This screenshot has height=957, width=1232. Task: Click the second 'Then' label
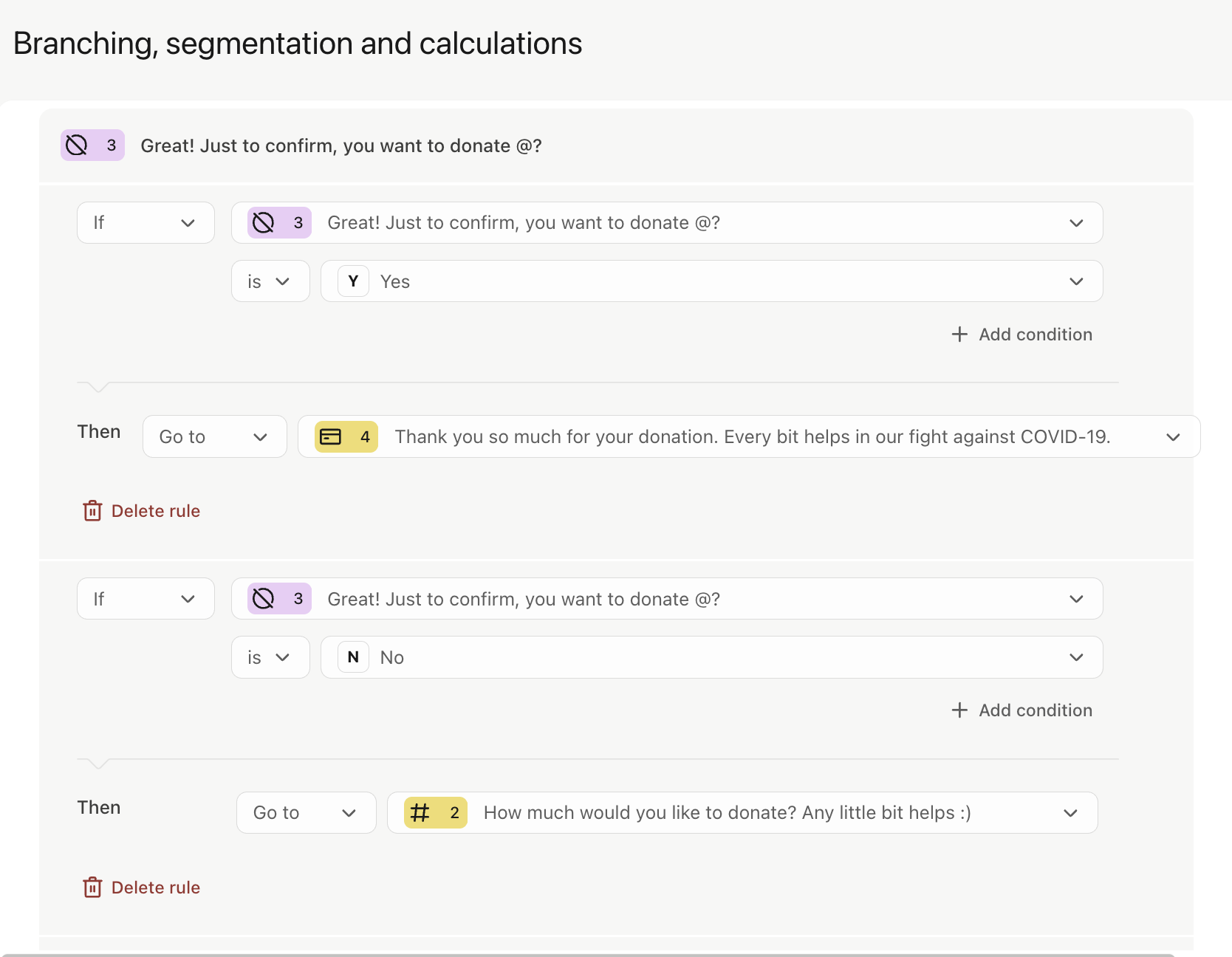pyautogui.click(x=99, y=808)
